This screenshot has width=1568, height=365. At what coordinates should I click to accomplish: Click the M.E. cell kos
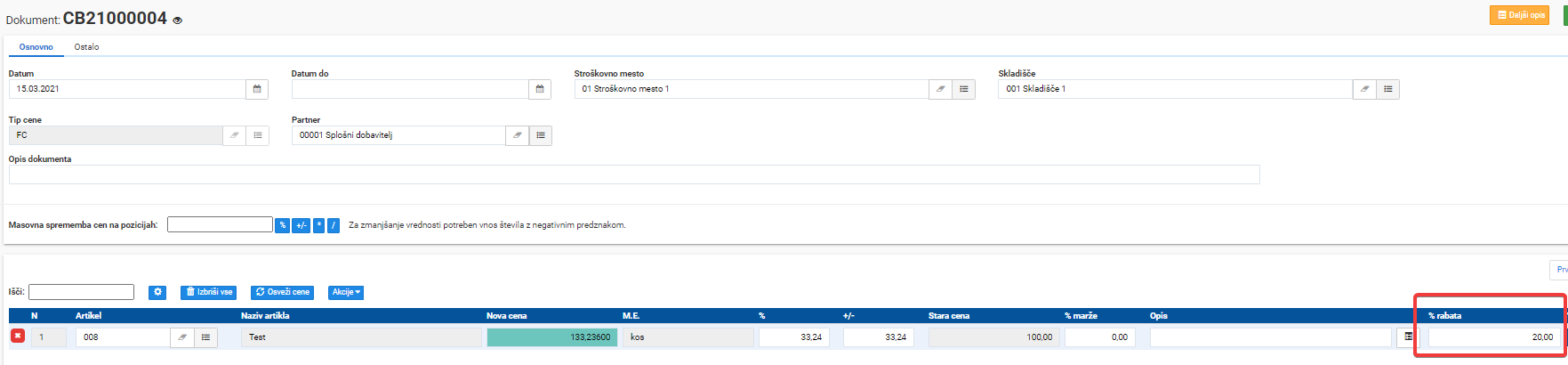(688, 337)
